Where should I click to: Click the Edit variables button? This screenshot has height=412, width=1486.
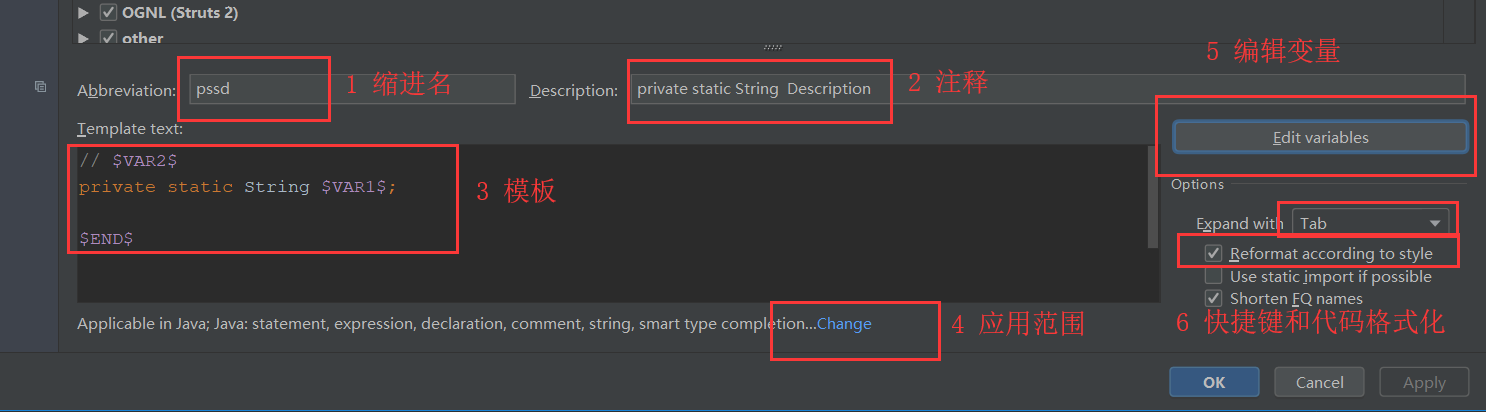pos(1319,138)
